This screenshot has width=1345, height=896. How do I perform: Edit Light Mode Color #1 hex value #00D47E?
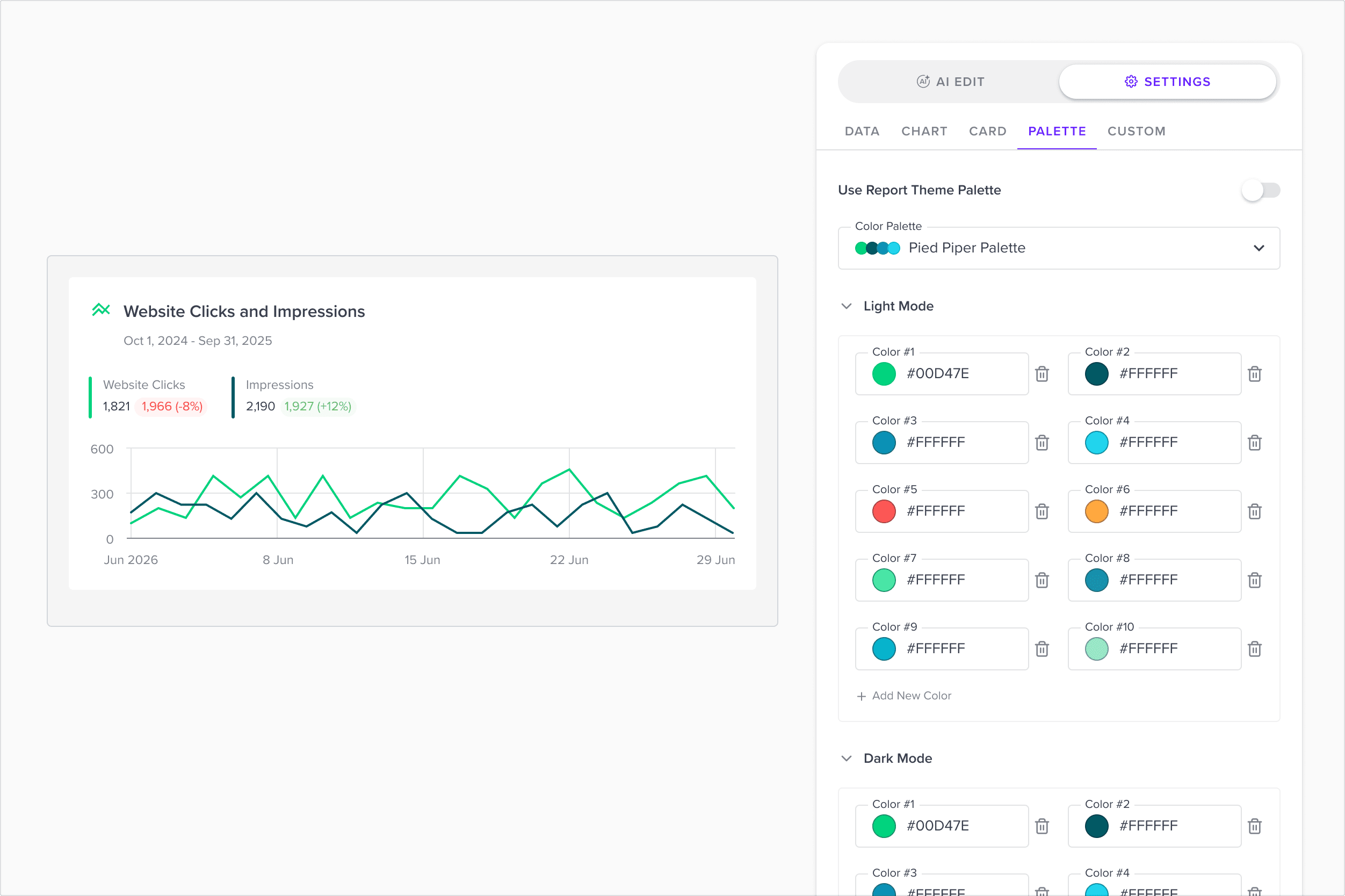(938, 374)
